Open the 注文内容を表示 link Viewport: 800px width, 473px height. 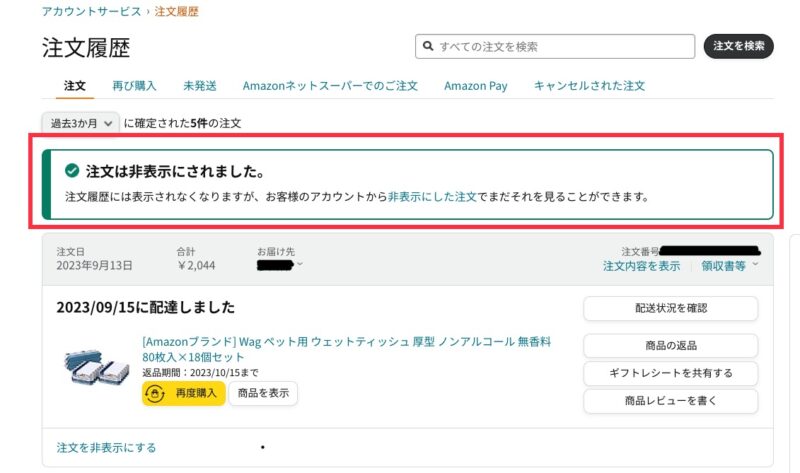[x=641, y=266]
